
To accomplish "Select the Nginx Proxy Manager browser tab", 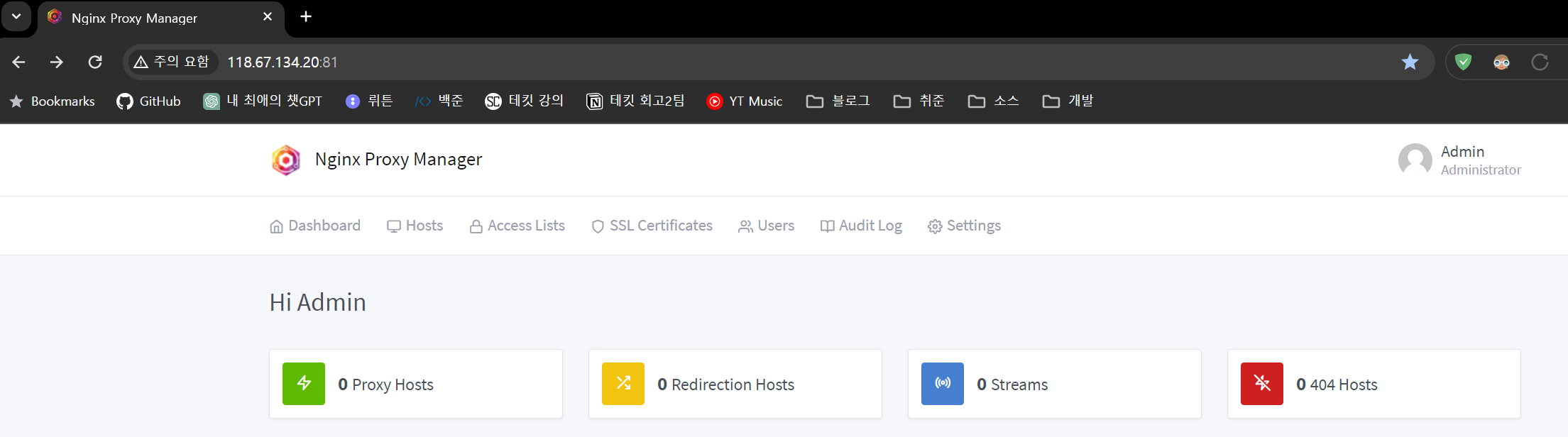I will tap(161, 18).
